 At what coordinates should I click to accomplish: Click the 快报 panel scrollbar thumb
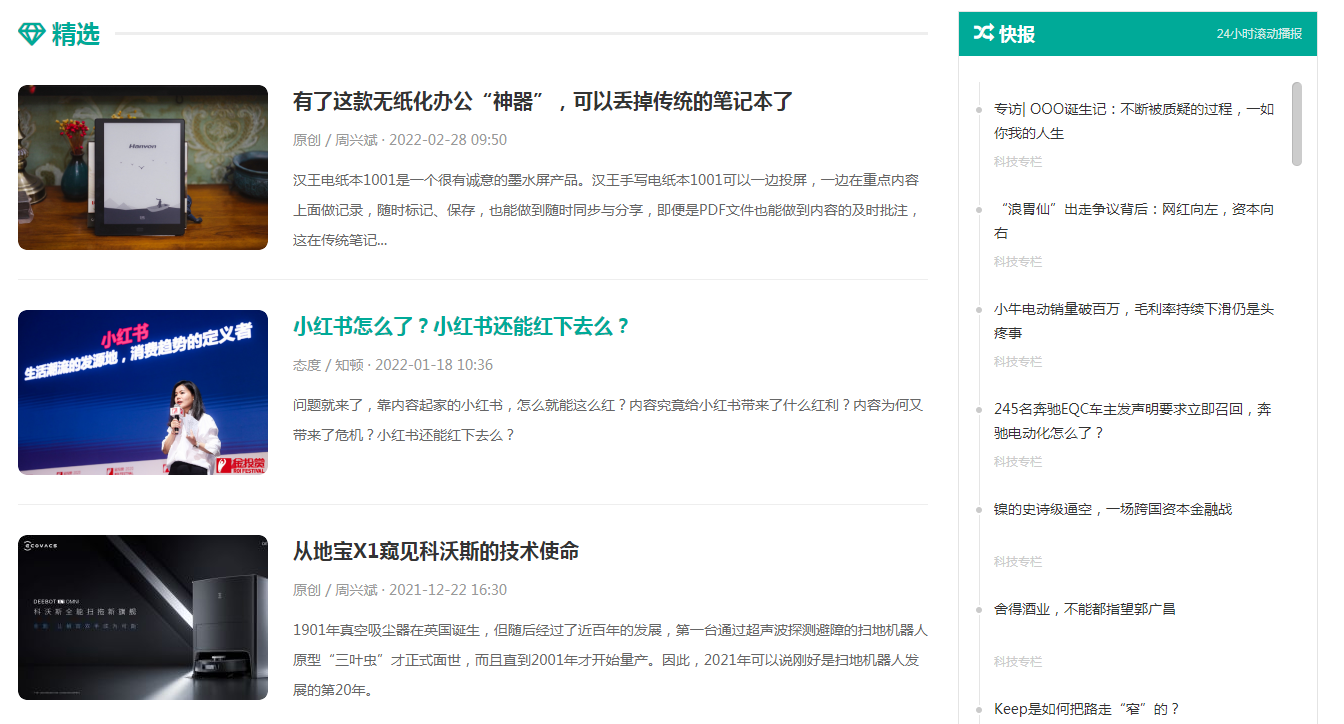[x=1297, y=124]
